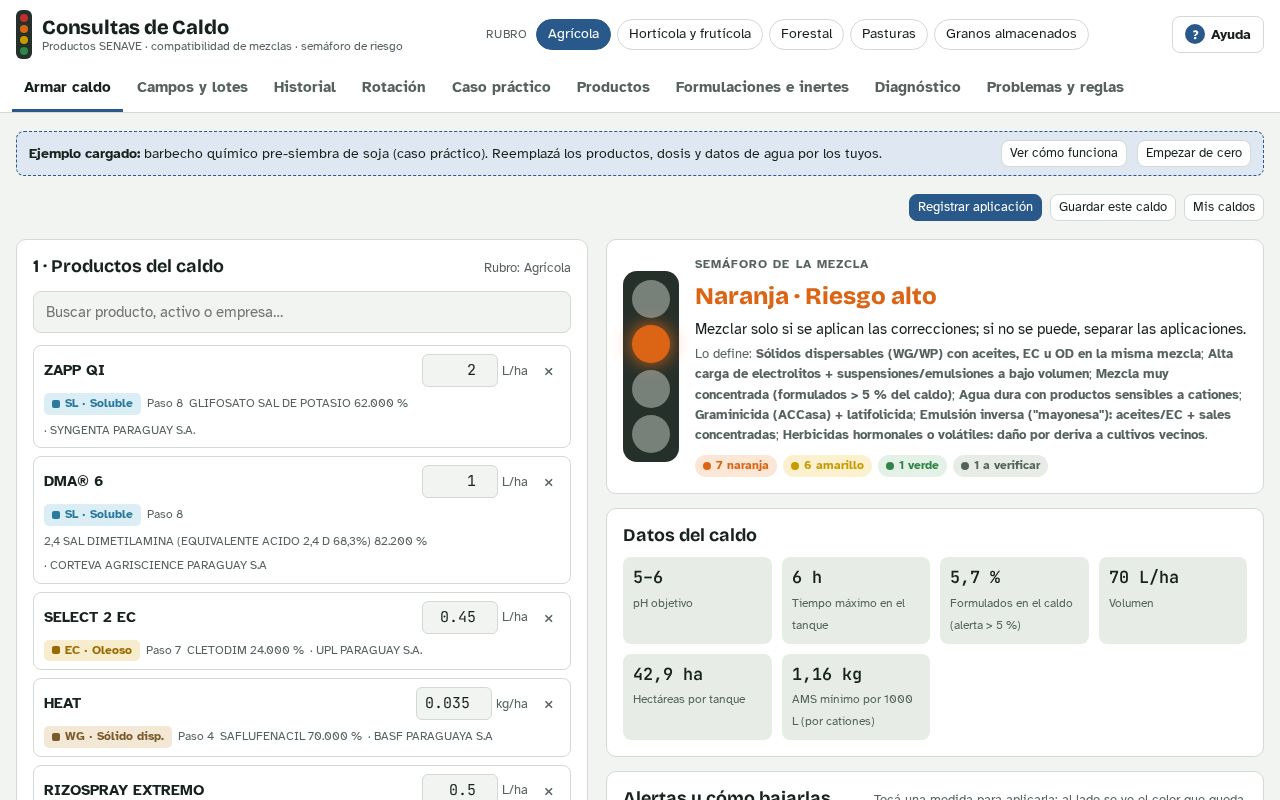
Task: Click the Consultas de Caldo title
Action: [135, 27]
